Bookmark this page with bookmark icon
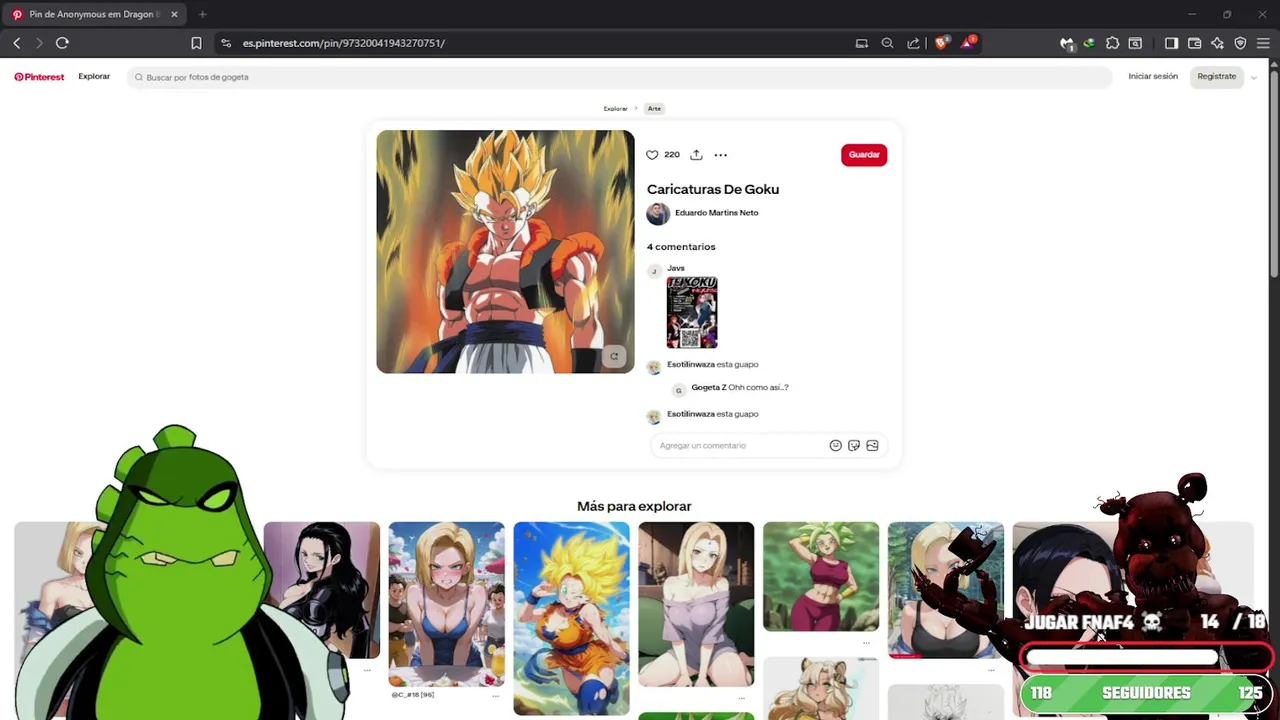The width and height of the screenshot is (1280, 720). coord(196,43)
